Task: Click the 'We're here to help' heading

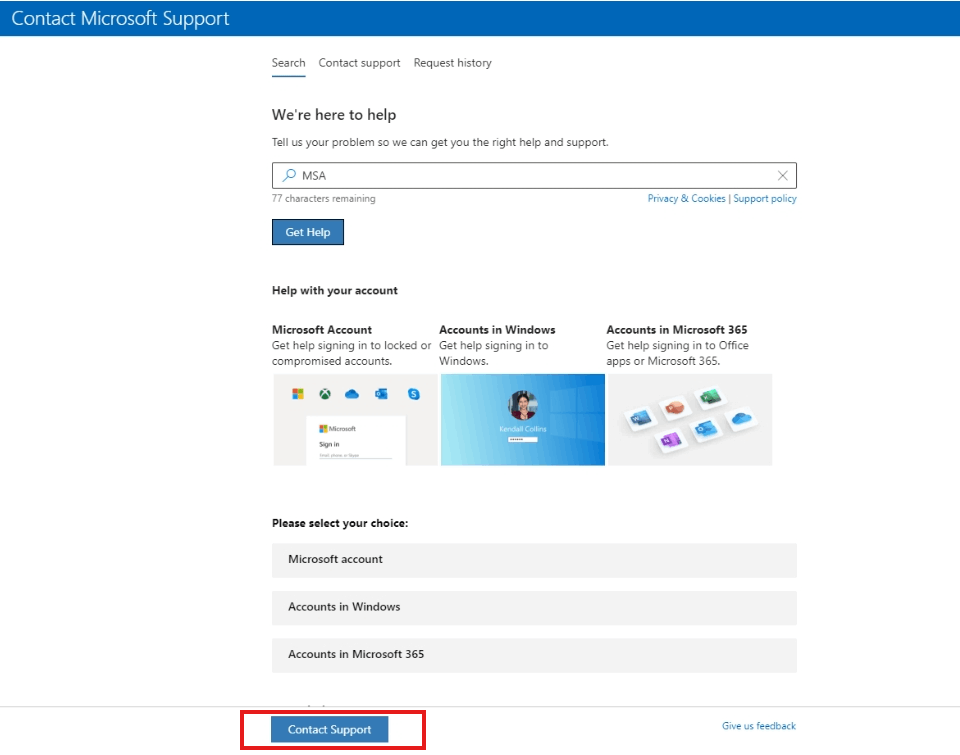Action: coord(334,115)
